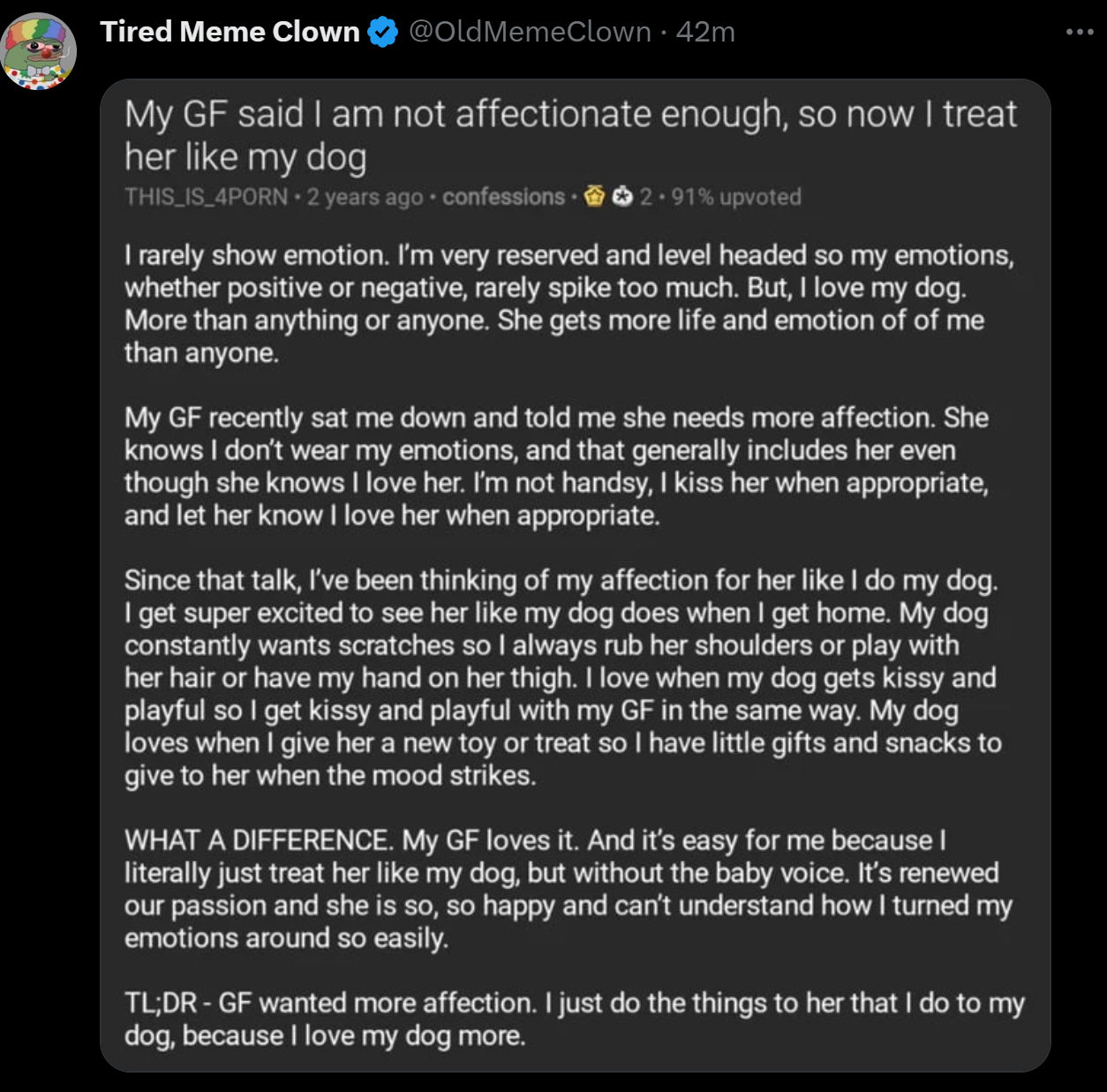The image size is (1107, 1092).
Task: Click the THIS_IS_4PORN author username
Action: (207, 197)
